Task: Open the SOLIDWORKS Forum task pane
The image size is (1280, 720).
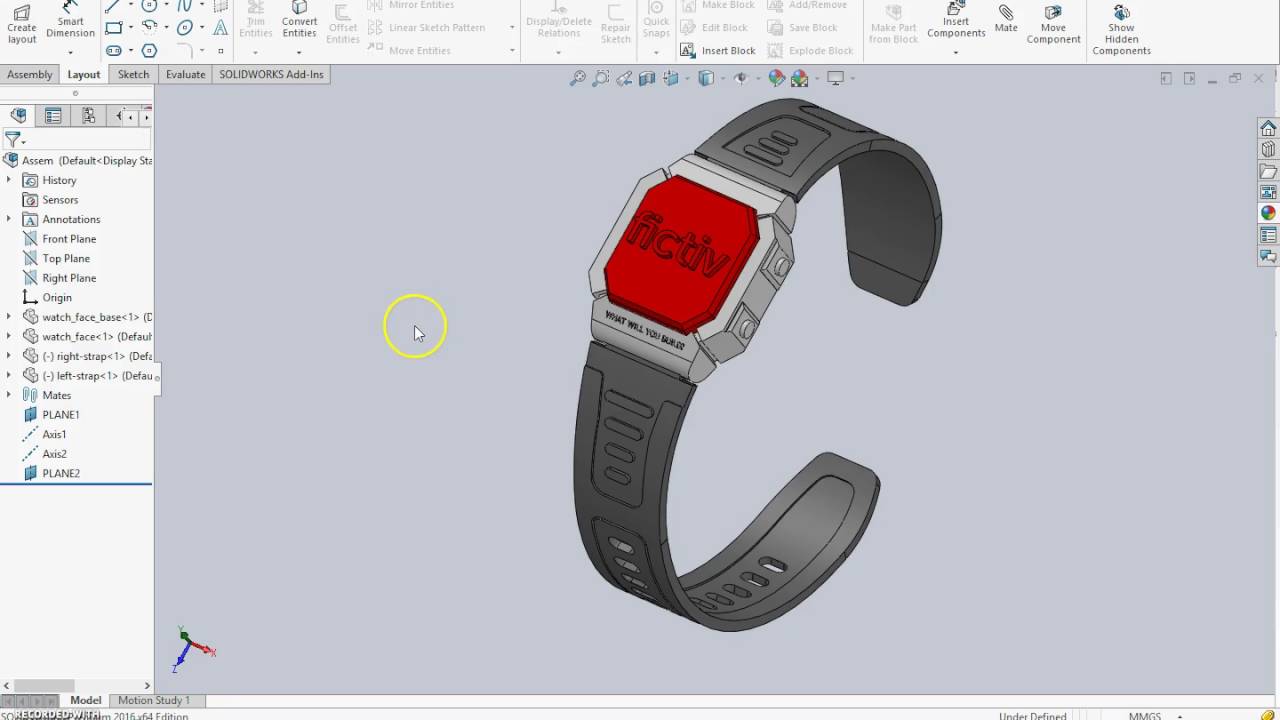Action: coord(1268,256)
